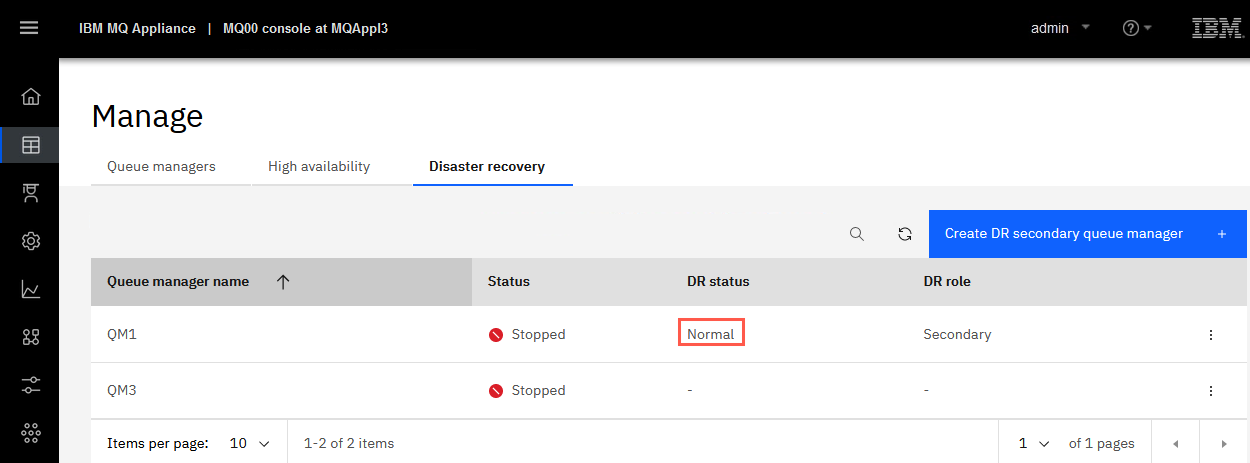Click the search magnifier icon
Image resolution: width=1250 pixels, height=463 pixels.
857,234
